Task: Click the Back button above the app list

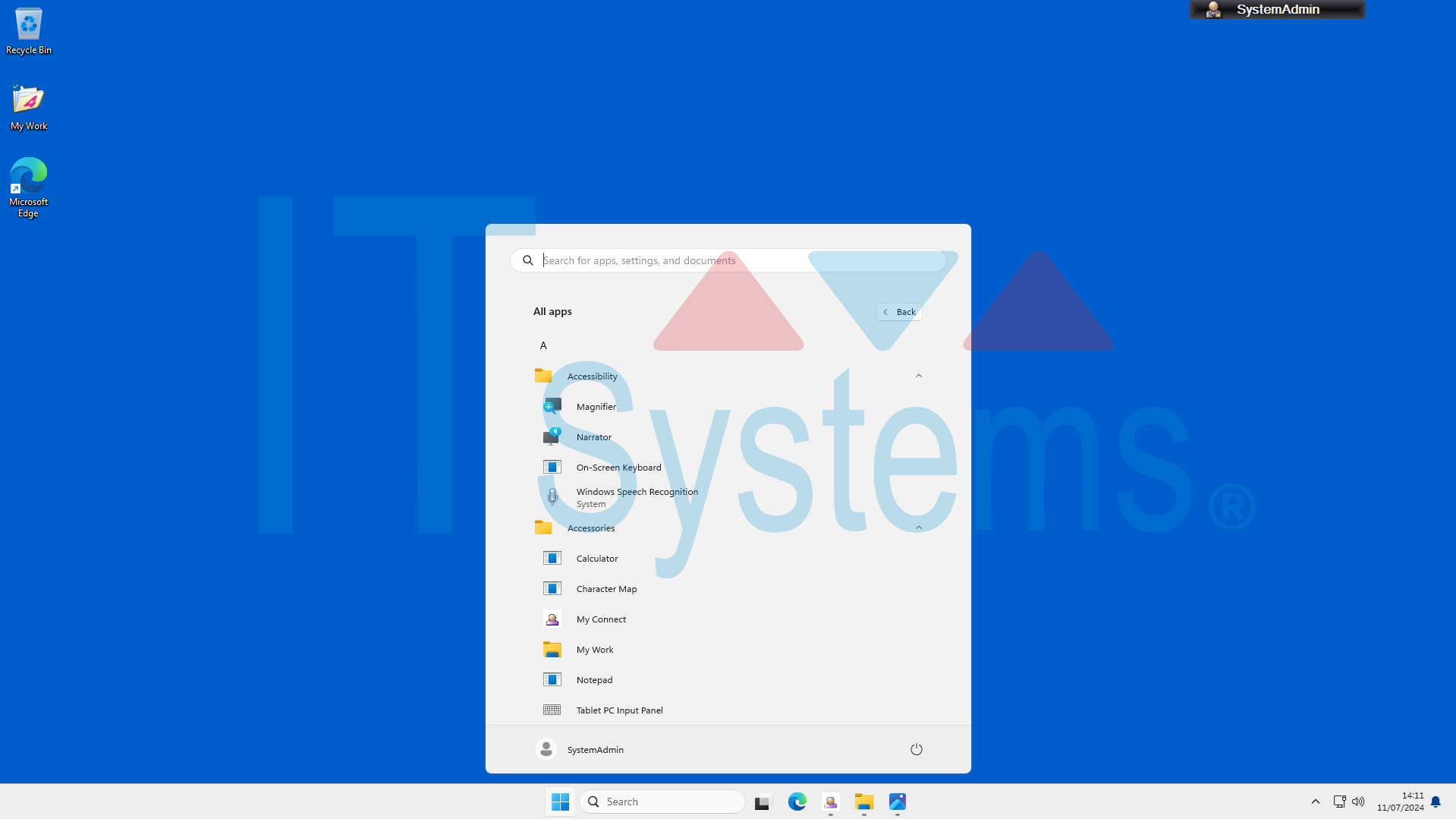Action: (x=899, y=311)
